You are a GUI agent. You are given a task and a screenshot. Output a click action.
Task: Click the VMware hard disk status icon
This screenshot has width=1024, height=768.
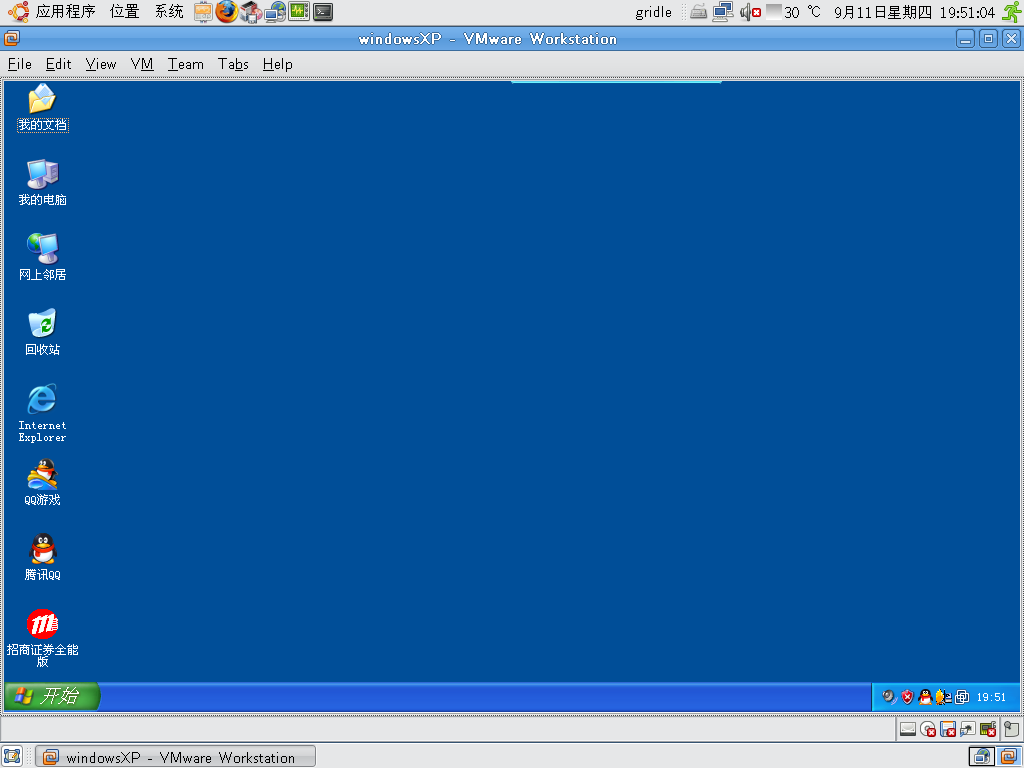pyautogui.click(x=908, y=729)
